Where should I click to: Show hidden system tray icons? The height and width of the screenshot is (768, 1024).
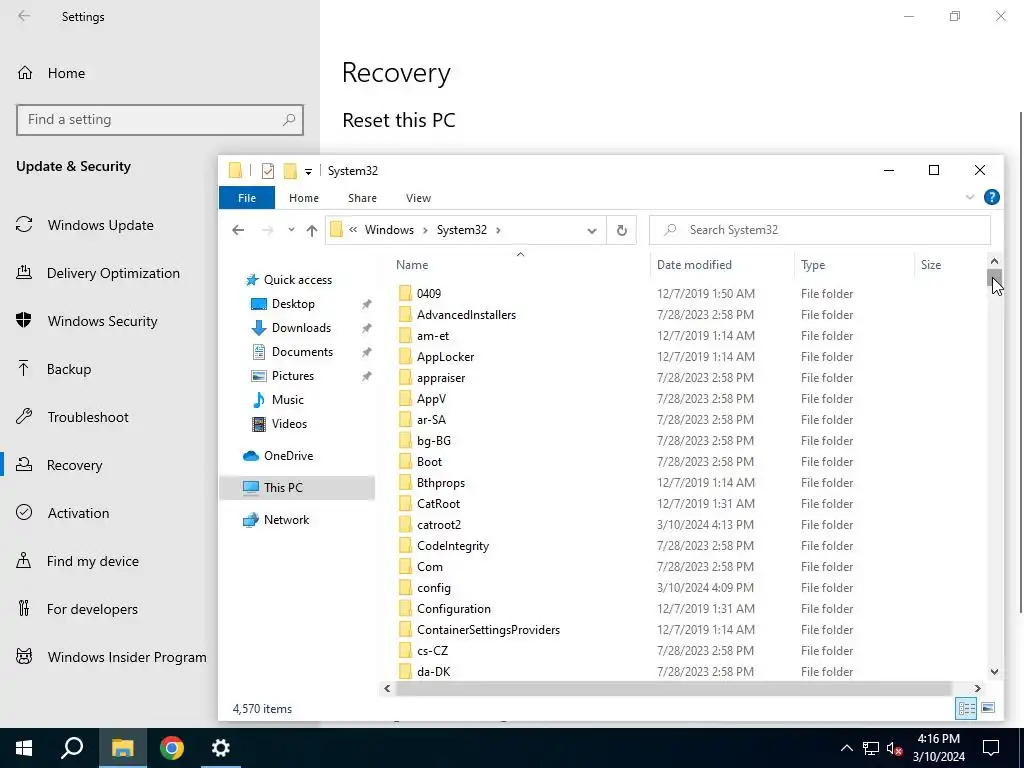point(846,748)
